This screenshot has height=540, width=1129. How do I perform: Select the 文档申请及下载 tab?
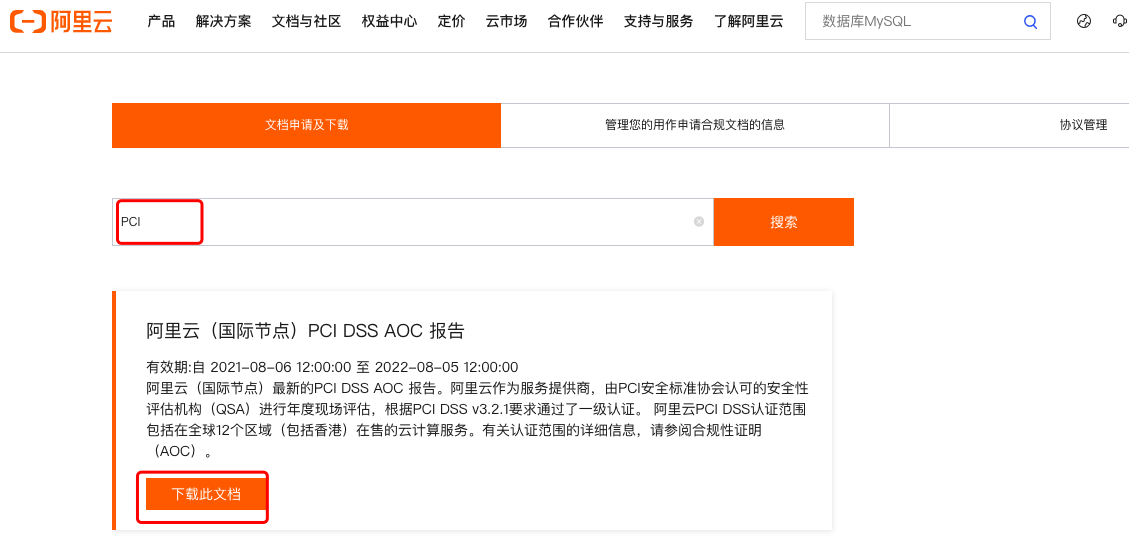pos(306,125)
